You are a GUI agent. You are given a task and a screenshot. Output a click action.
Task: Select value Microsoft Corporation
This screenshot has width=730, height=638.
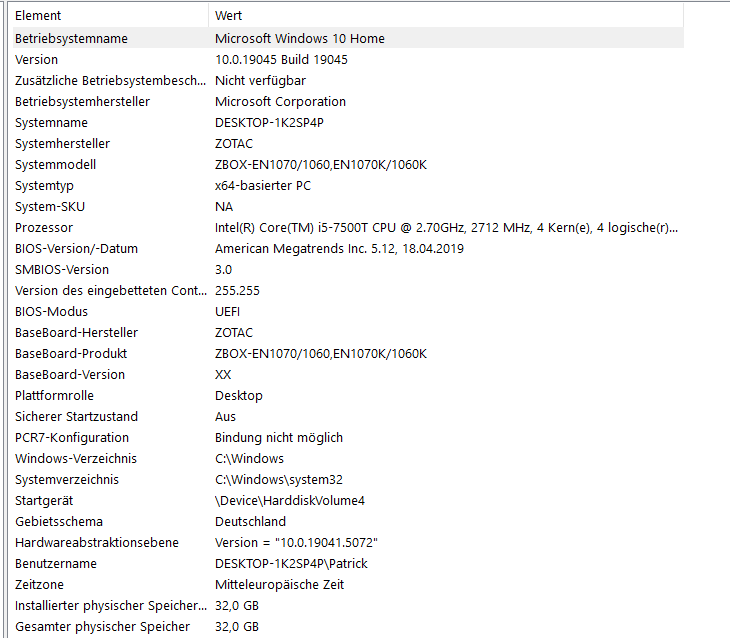(280, 102)
